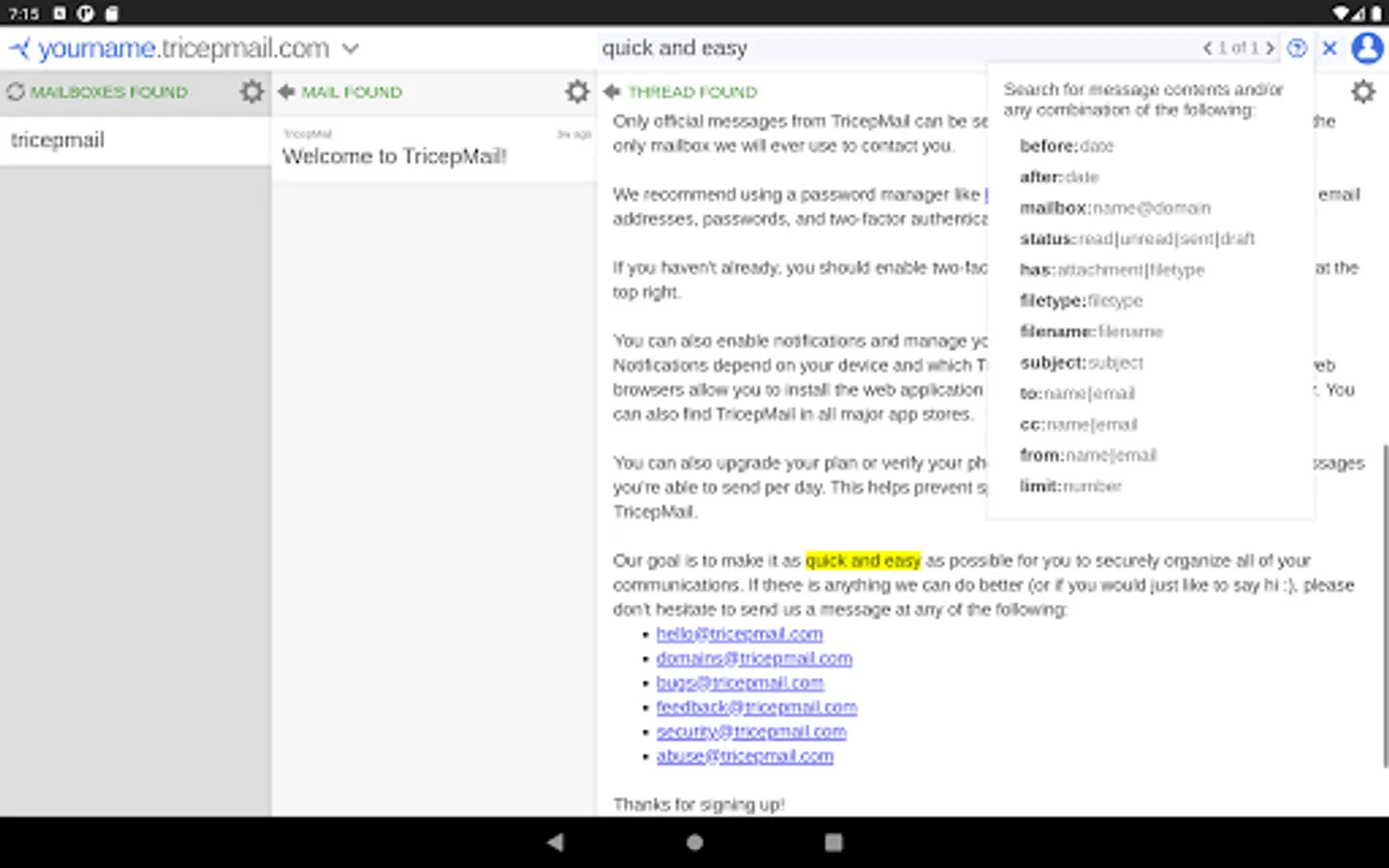Select the tricepmail mailbox
This screenshot has width=1389, height=868.
pos(135,141)
